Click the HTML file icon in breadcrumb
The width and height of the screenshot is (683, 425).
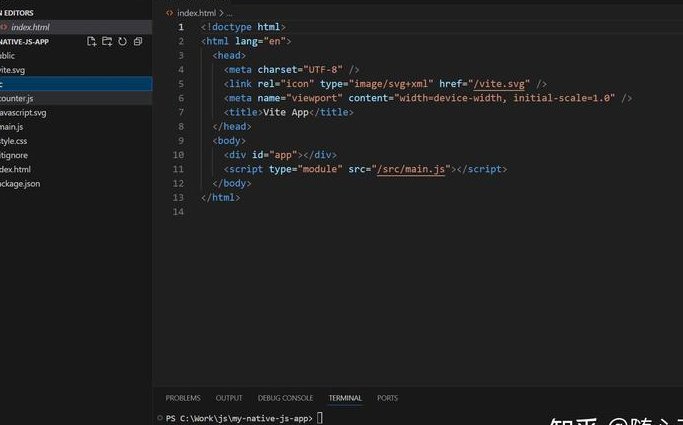[x=169, y=13]
